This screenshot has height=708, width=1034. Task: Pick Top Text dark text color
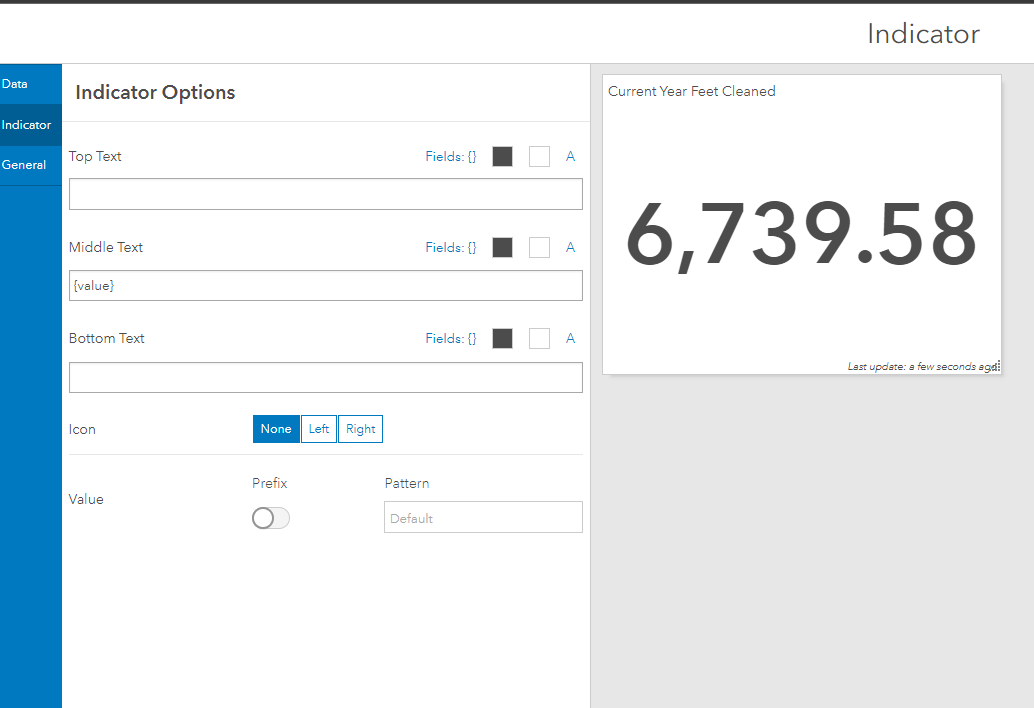click(x=503, y=157)
